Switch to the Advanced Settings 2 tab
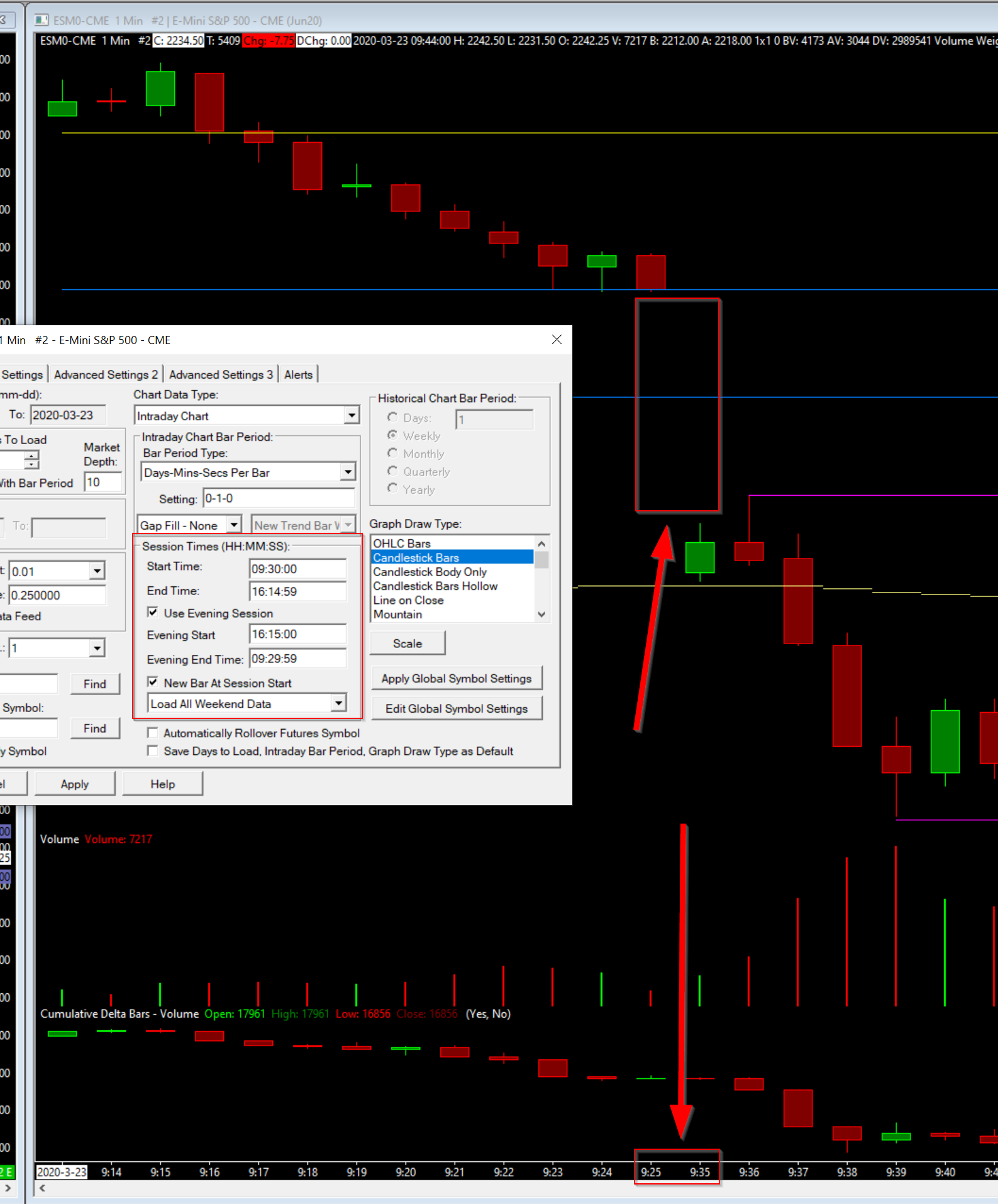 point(106,374)
